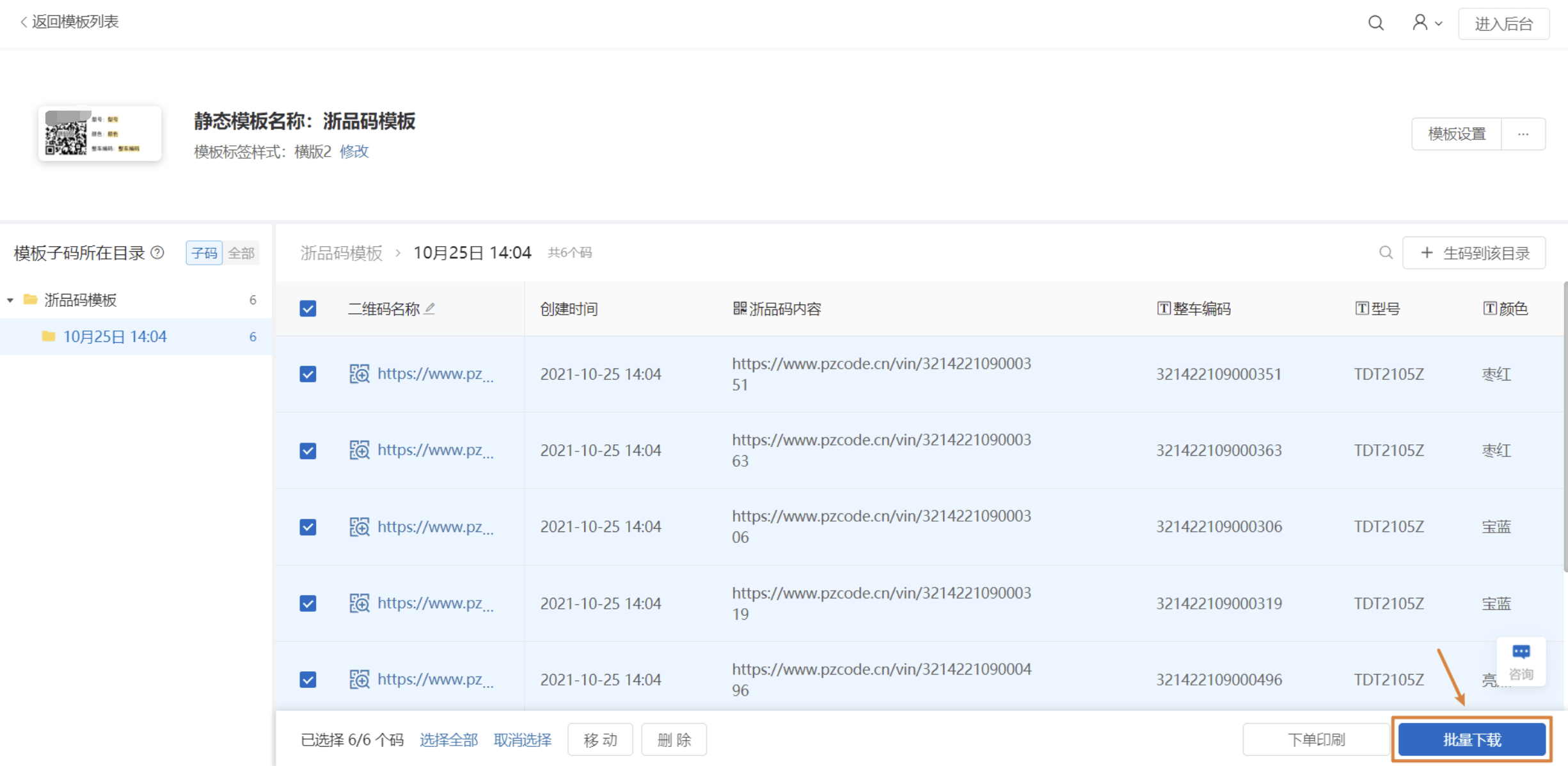Uncheck the row with code ending 351
The image size is (1568, 766).
click(x=308, y=374)
